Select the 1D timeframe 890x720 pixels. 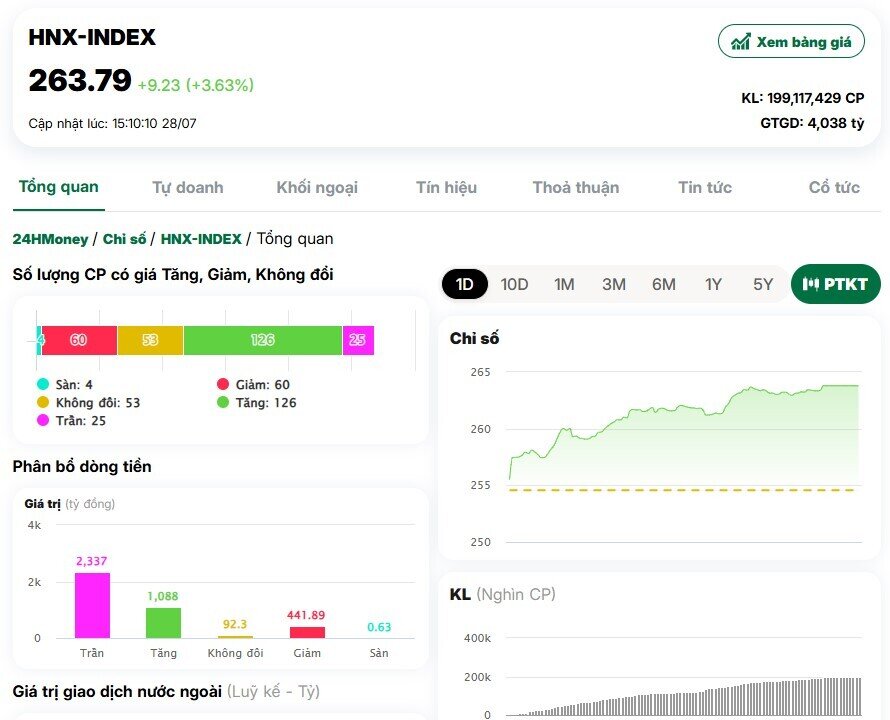coord(463,284)
